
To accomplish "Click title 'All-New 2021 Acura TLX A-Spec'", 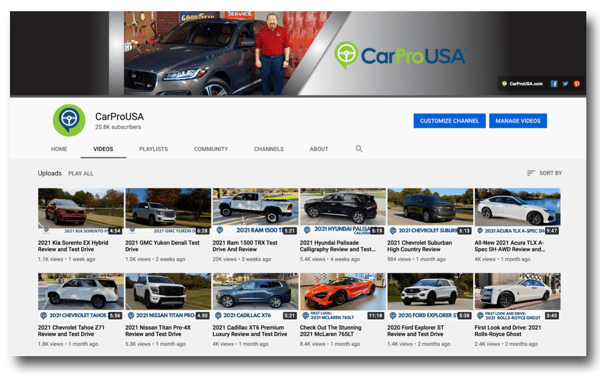I will coord(510,246).
